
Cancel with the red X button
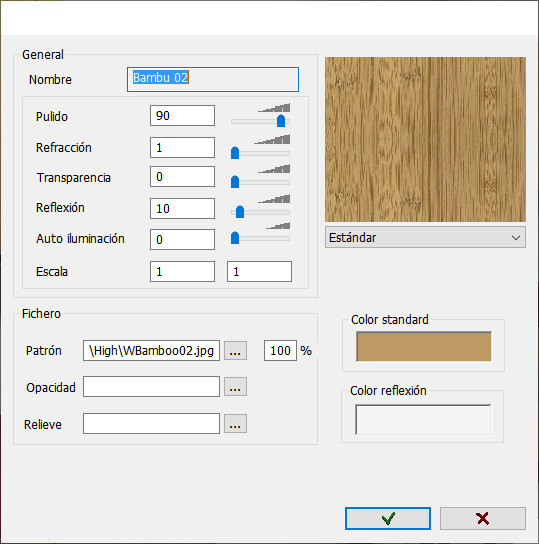pyautogui.click(x=483, y=518)
